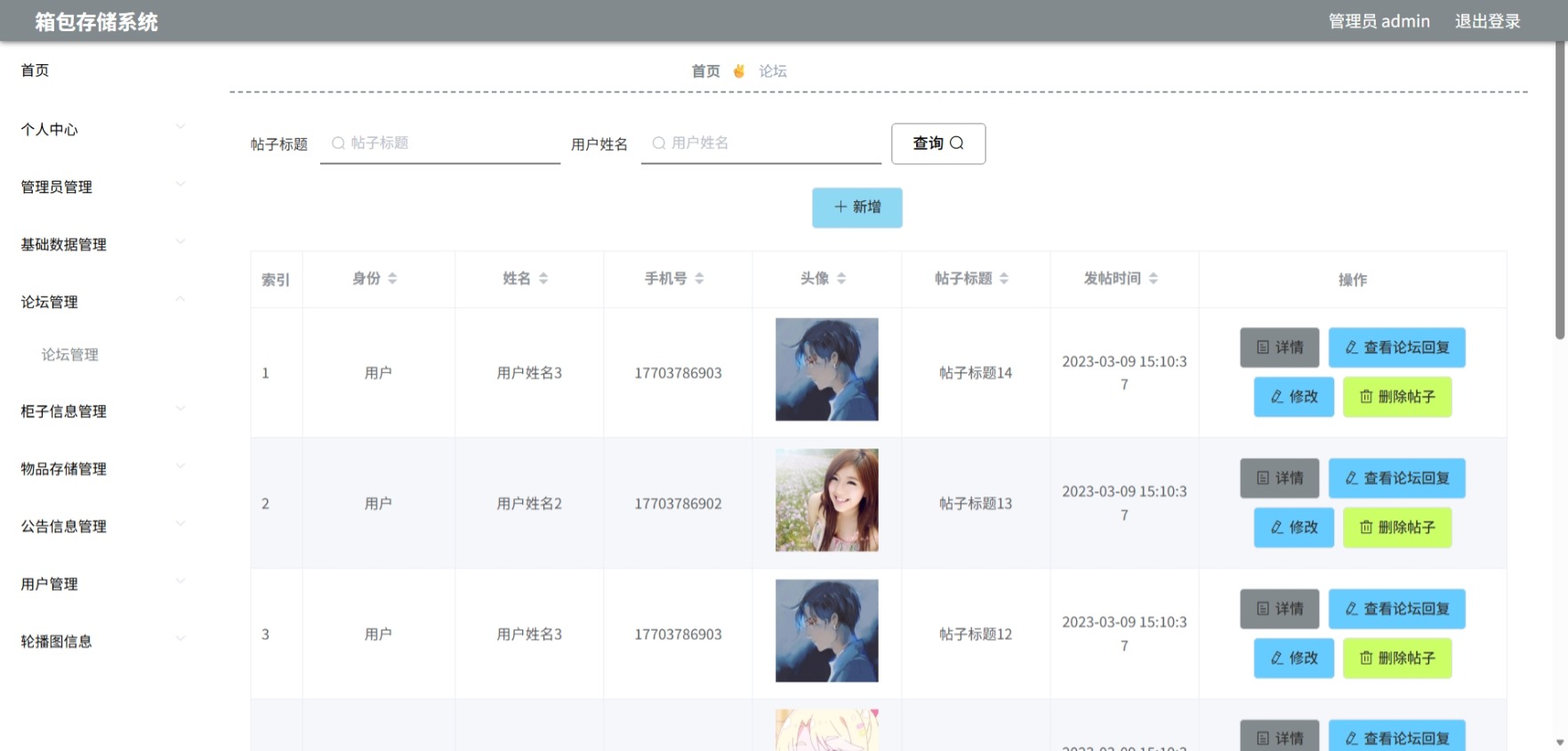Click 删除帖子 for 帖子标题12

tap(1397, 658)
